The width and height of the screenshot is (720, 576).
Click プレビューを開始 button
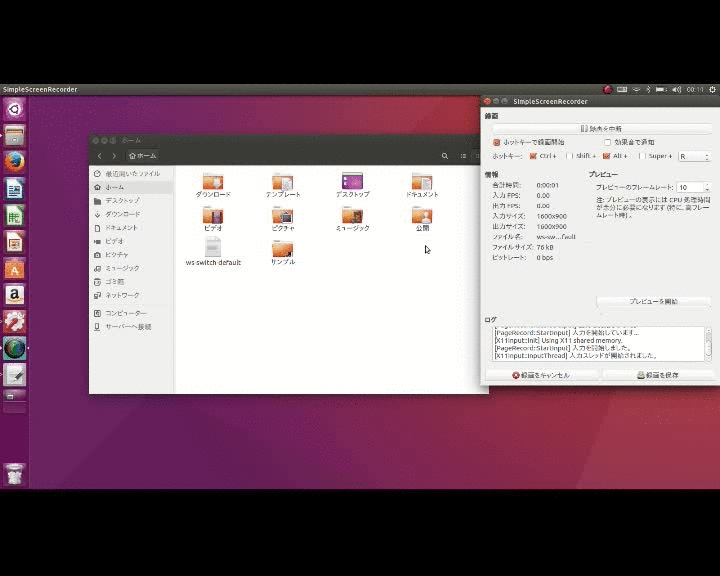(653, 301)
